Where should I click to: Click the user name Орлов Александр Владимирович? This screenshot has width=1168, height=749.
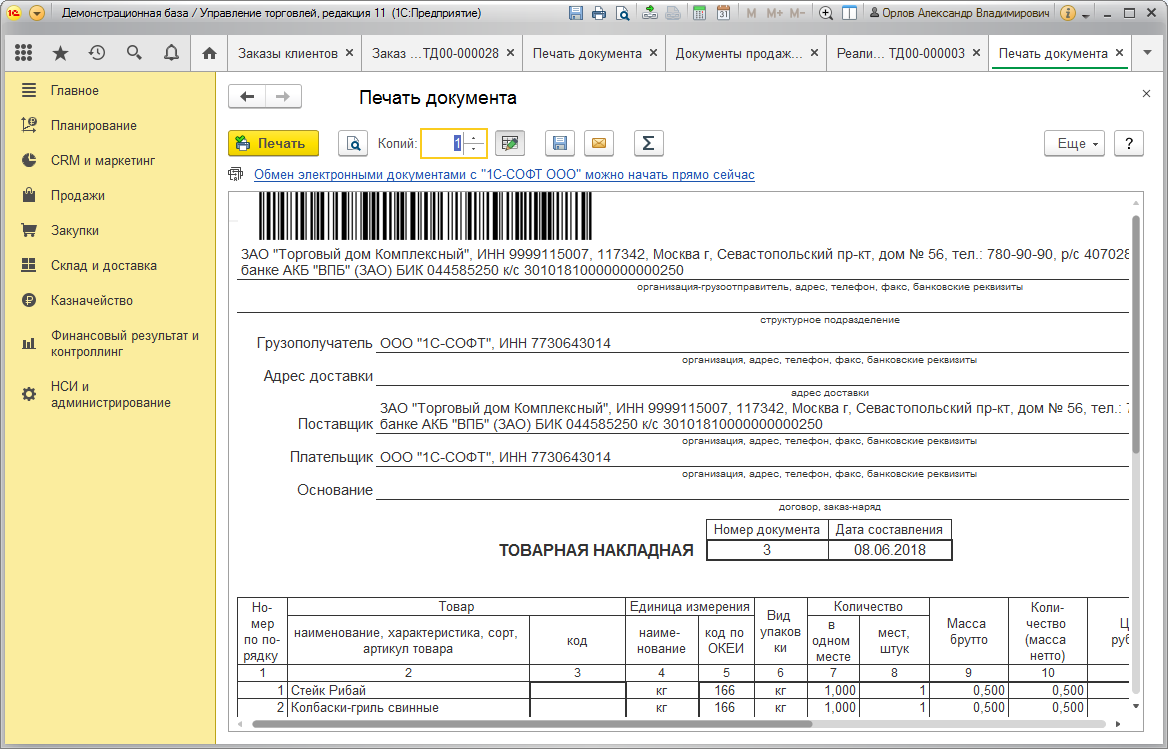point(959,13)
